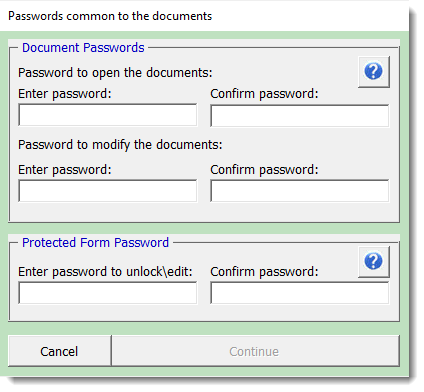Screen dimensions: 424x392
Task: Click 'Confirm password:' label in Protected Form group
Action: pyautogui.click(x=264, y=272)
